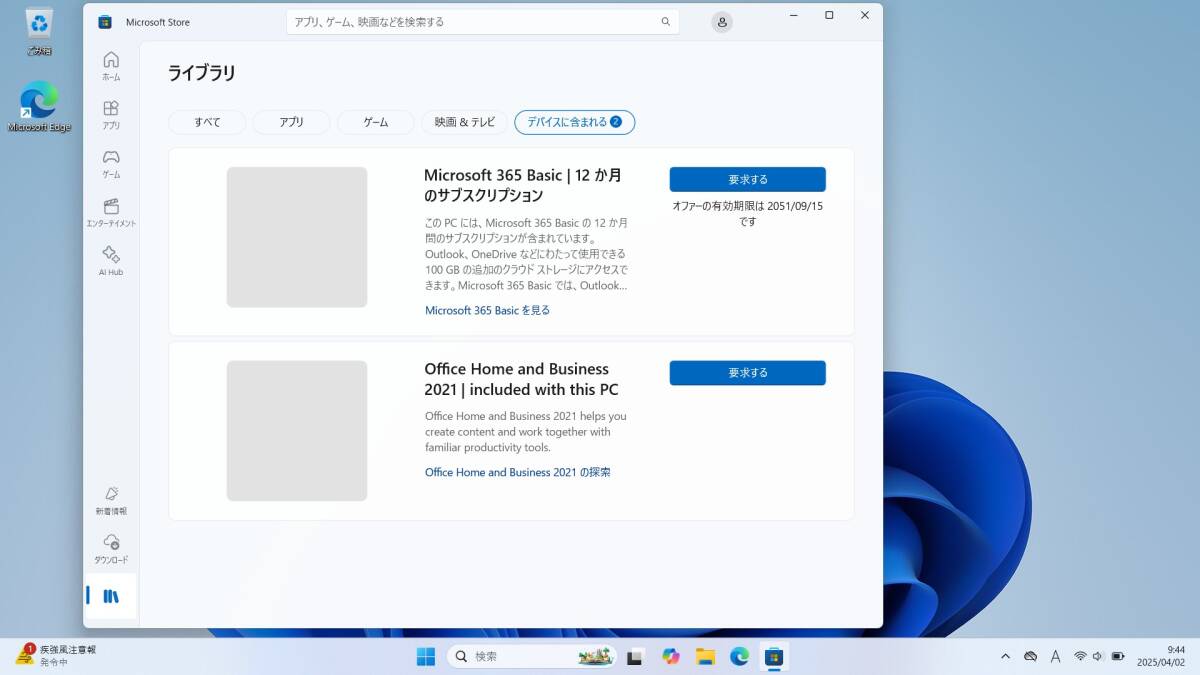Launch Microsoft Edge from the taskbar
This screenshot has height=675, width=1200.
click(739, 656)
